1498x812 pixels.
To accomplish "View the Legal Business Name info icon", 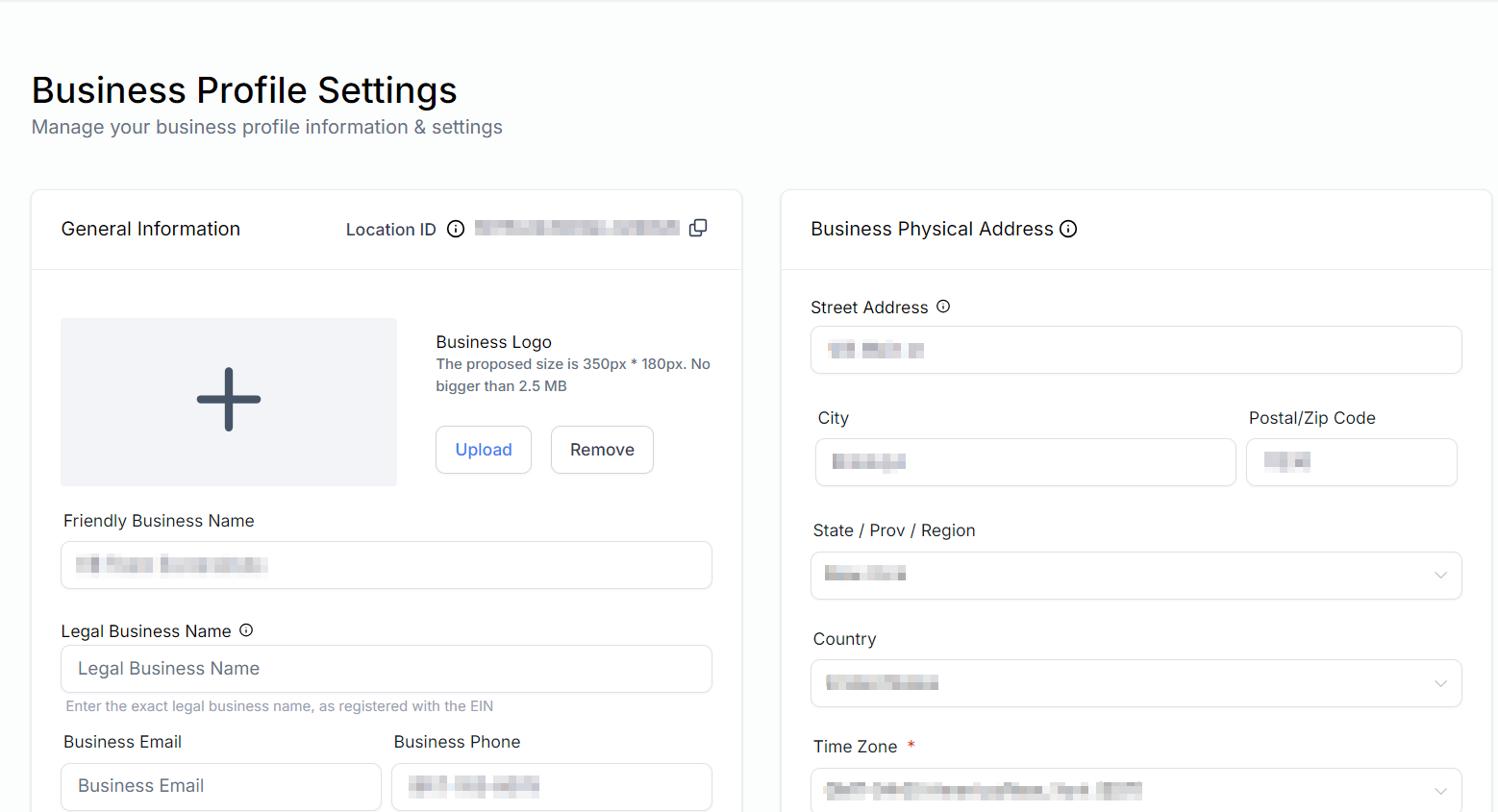I will [x=246, y=629].
